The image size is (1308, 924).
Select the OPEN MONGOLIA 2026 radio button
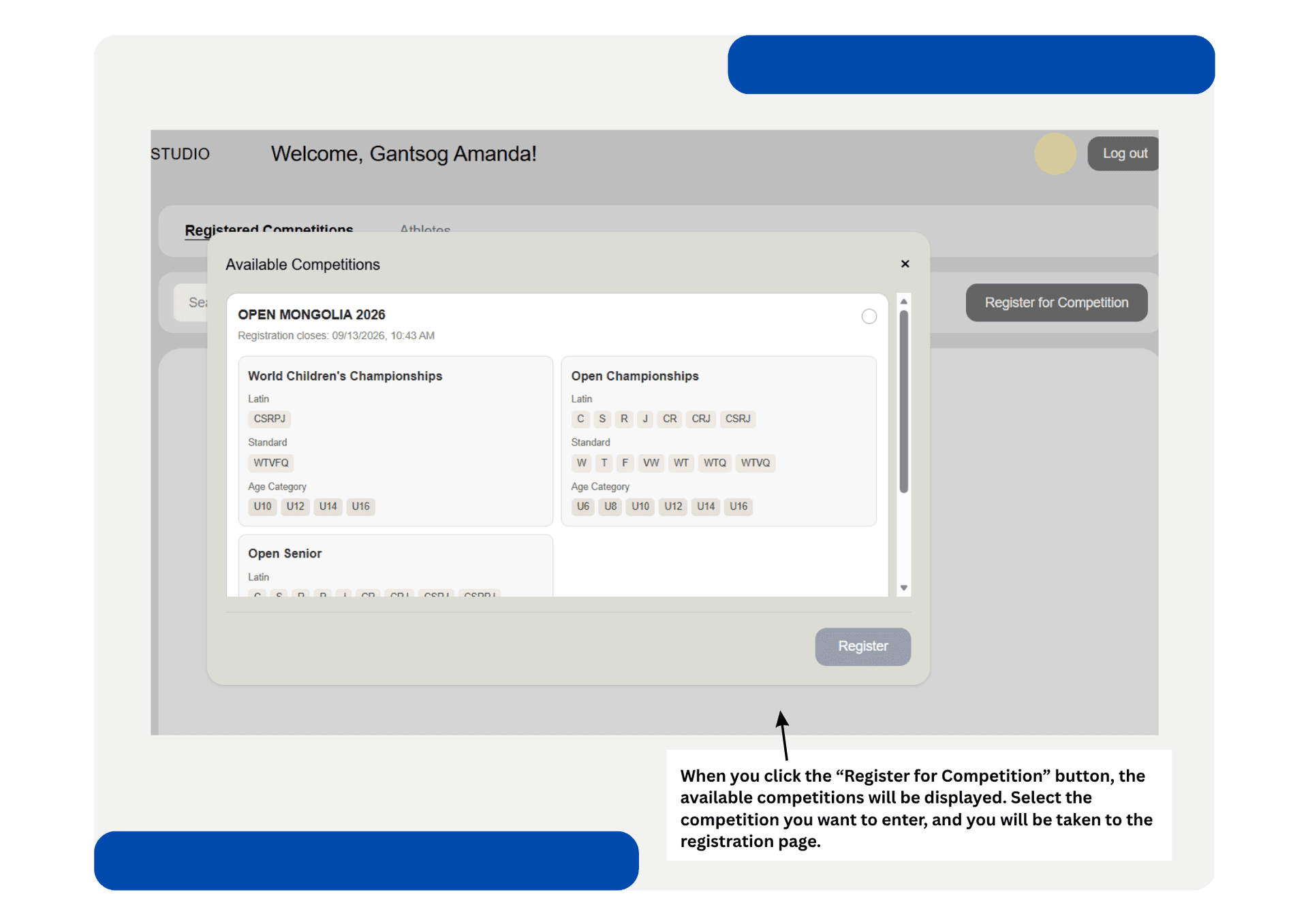[x=869, y=317]
